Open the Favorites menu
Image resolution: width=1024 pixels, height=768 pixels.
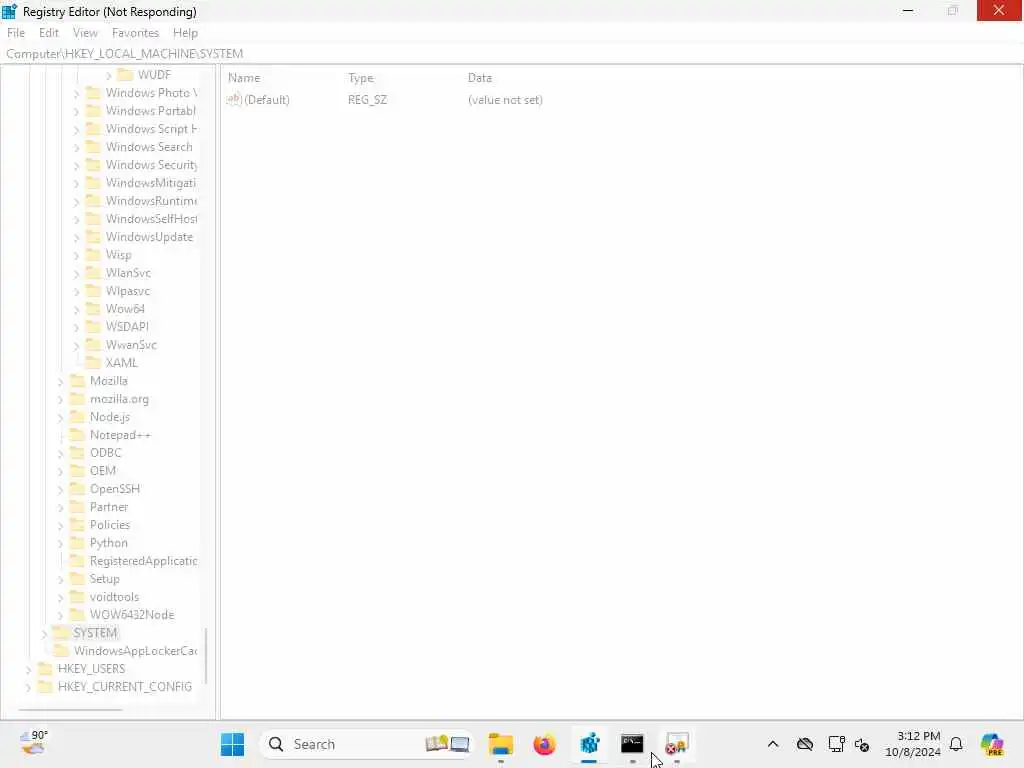(x=135, y=33)
